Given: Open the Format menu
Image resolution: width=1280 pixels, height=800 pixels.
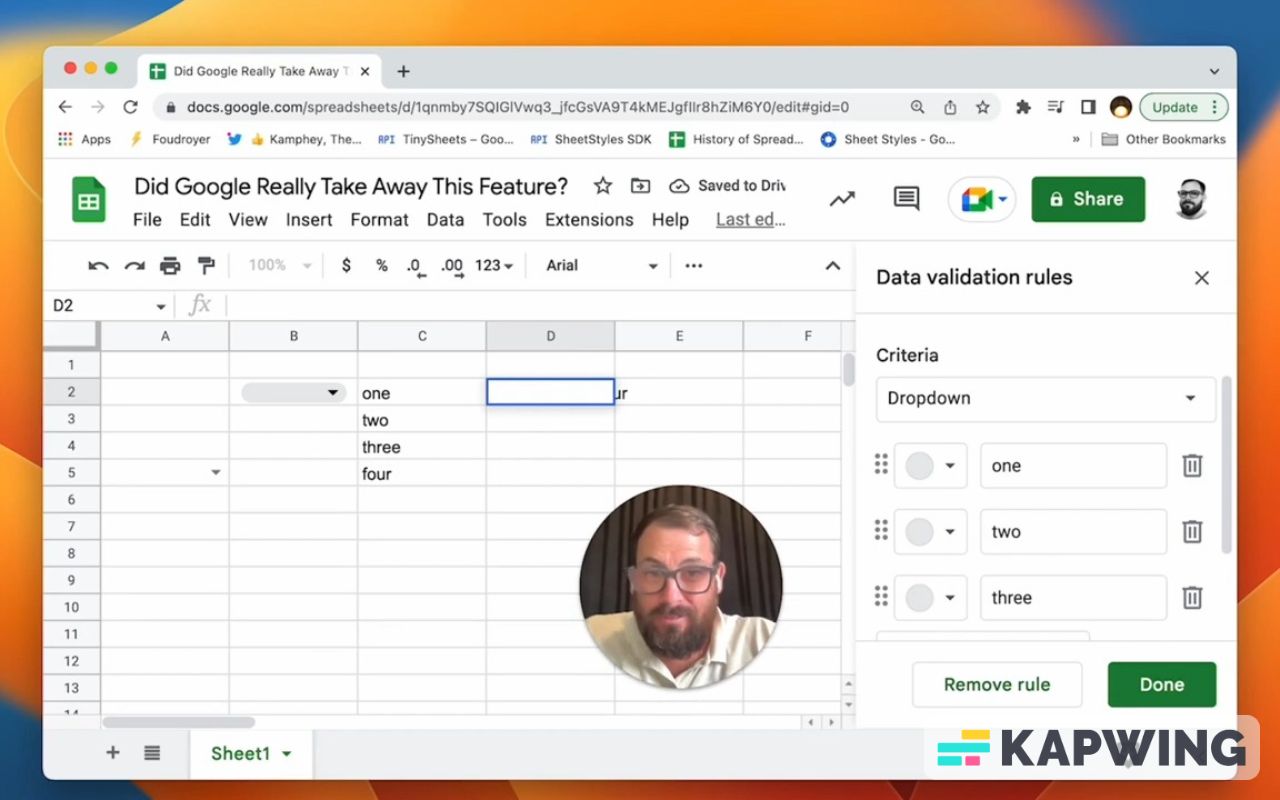Looking at the screenshot, I should [x=379, y=220].
